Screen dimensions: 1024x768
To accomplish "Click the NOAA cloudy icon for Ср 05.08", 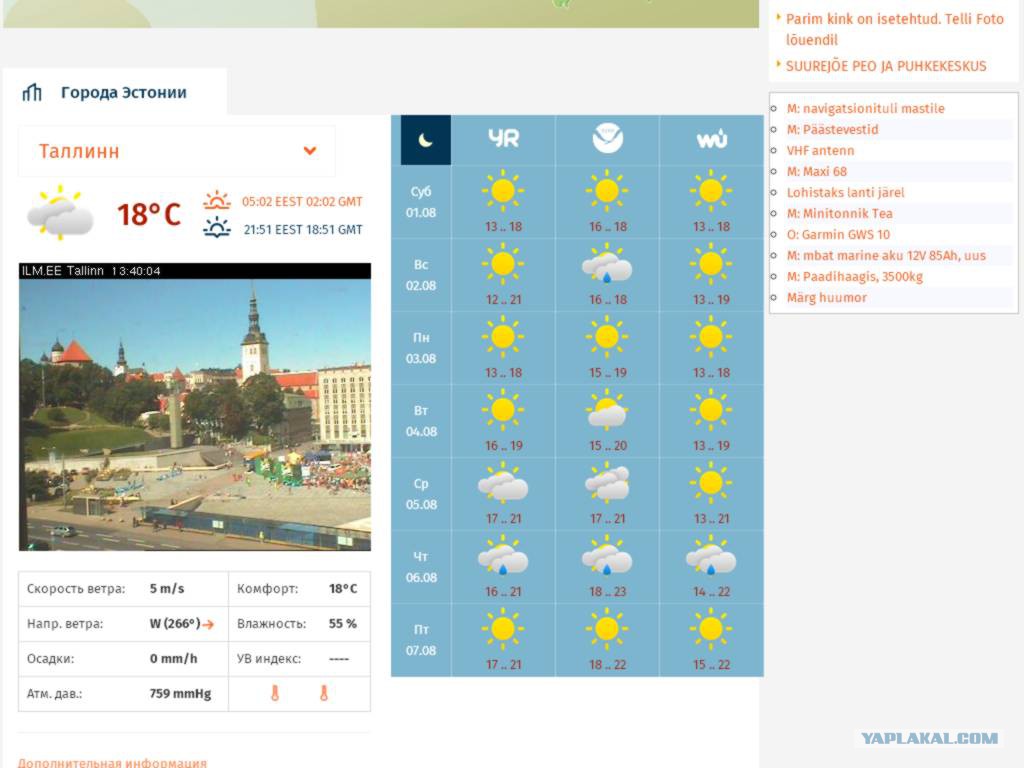I will coord(607,483).
